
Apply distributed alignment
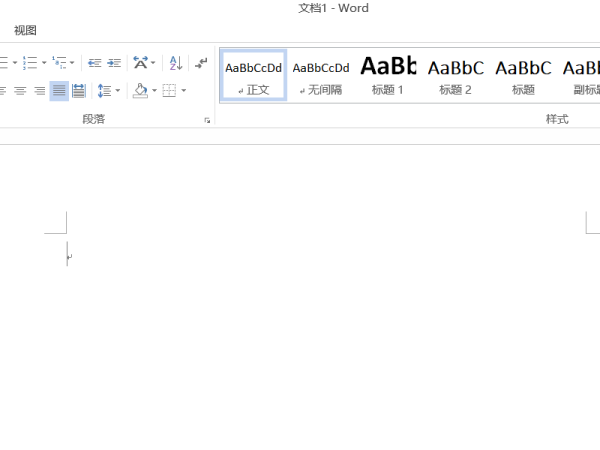78,91
